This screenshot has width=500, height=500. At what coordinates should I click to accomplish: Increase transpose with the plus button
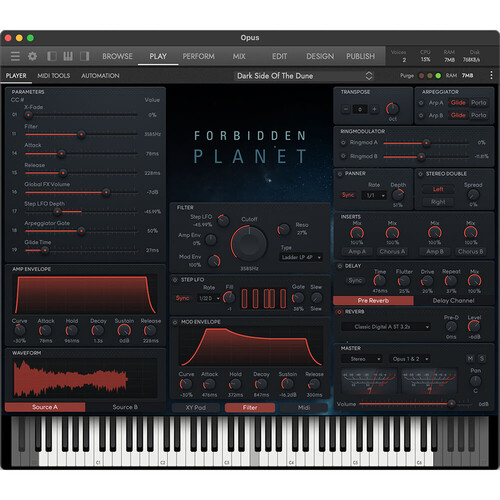pos(374,109)
